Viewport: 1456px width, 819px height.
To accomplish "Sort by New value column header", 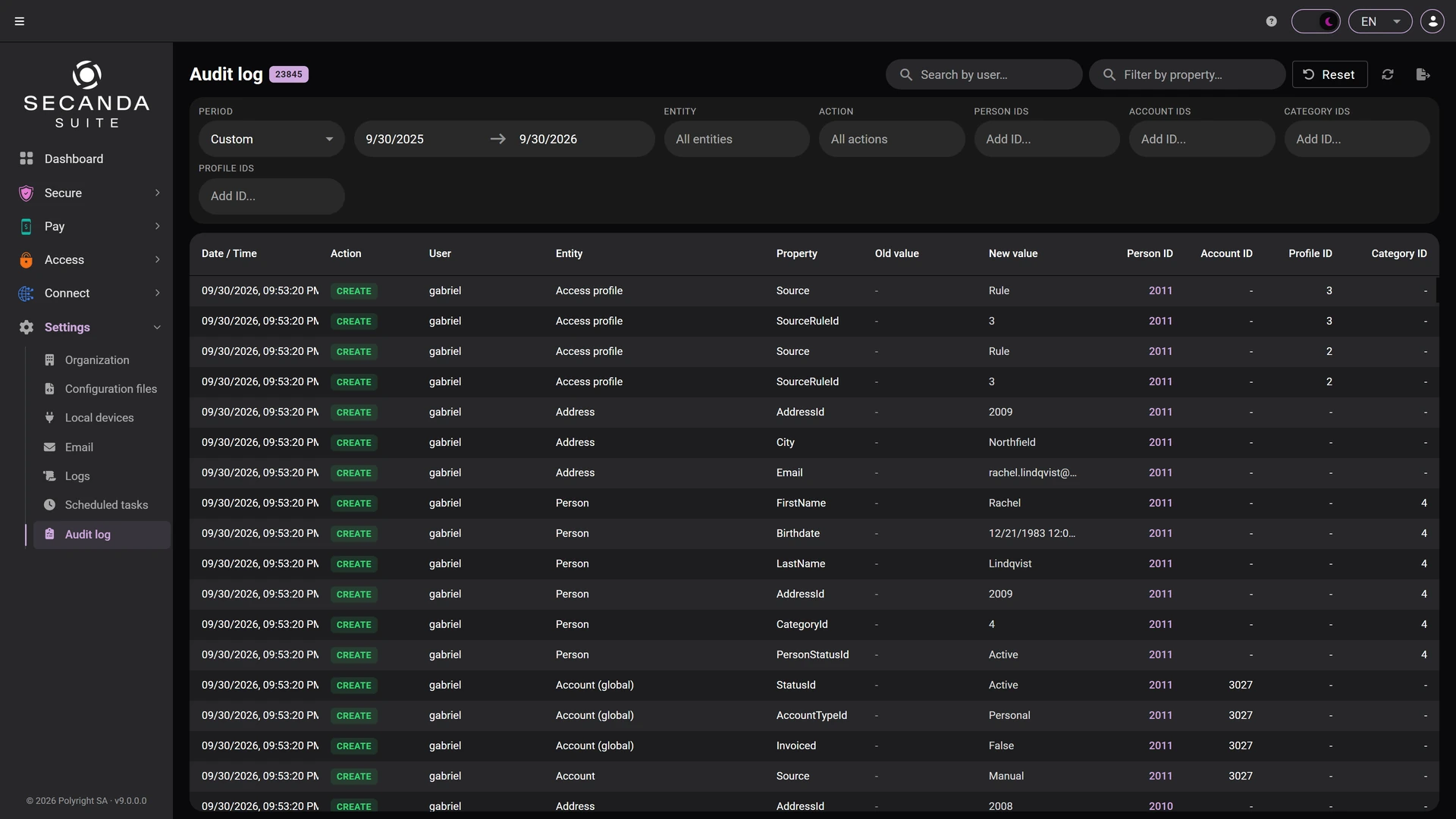I will [1012, 253].
